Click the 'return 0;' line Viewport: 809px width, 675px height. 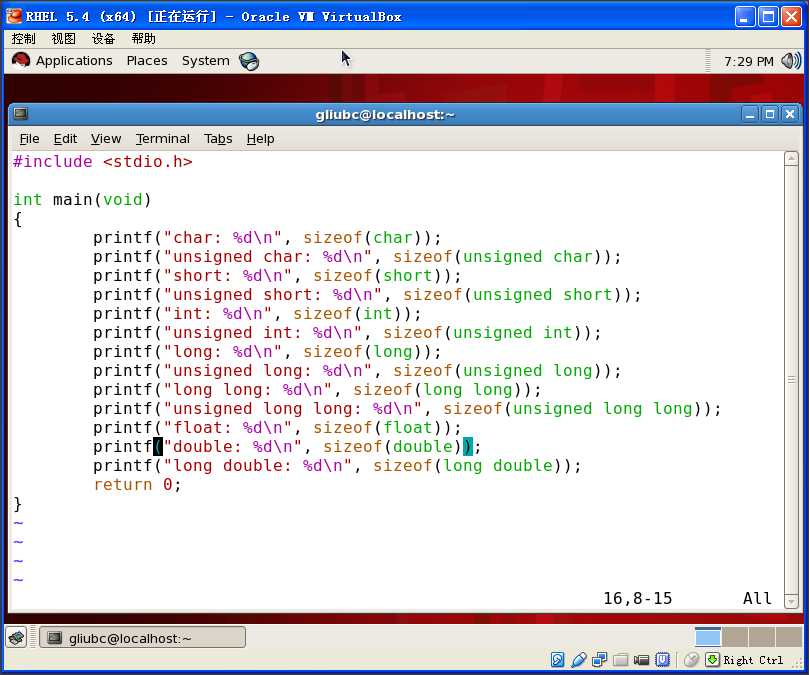click(x=137, y=485)
